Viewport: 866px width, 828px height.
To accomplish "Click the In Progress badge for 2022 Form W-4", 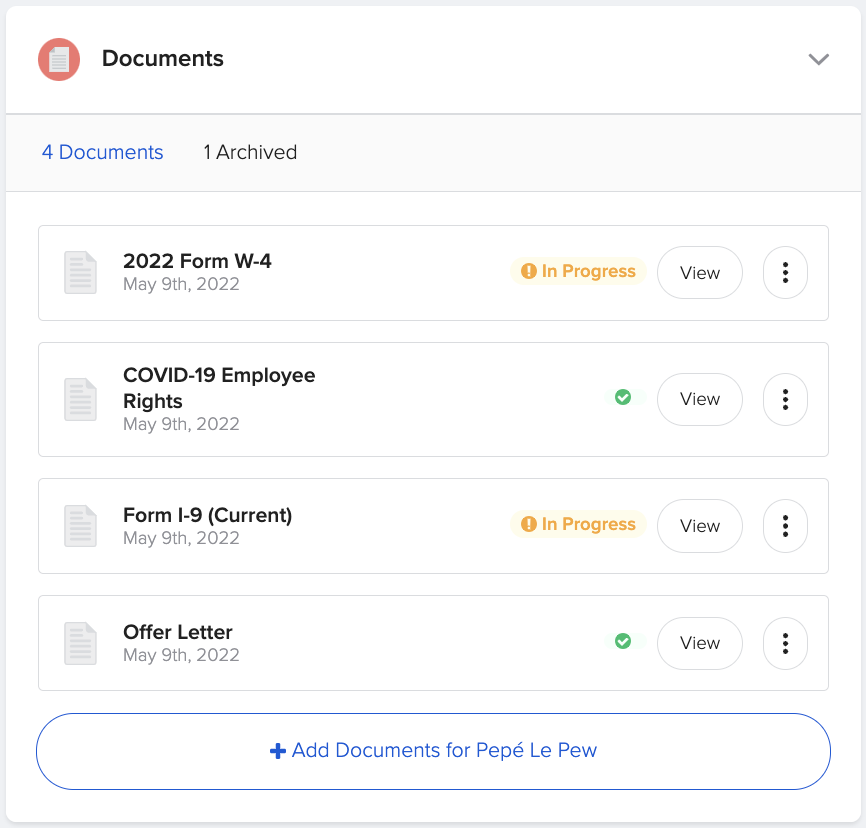I will [x=578, y=270].
